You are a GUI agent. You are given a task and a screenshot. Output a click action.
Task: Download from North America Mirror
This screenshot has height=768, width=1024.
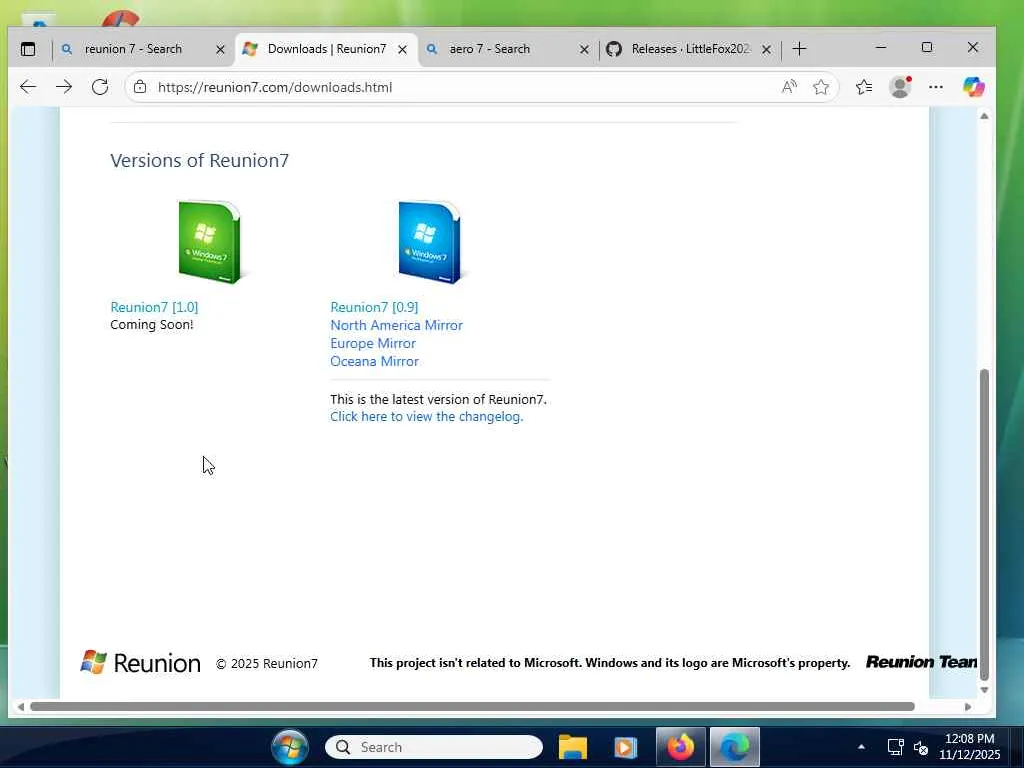pos(396,325)
